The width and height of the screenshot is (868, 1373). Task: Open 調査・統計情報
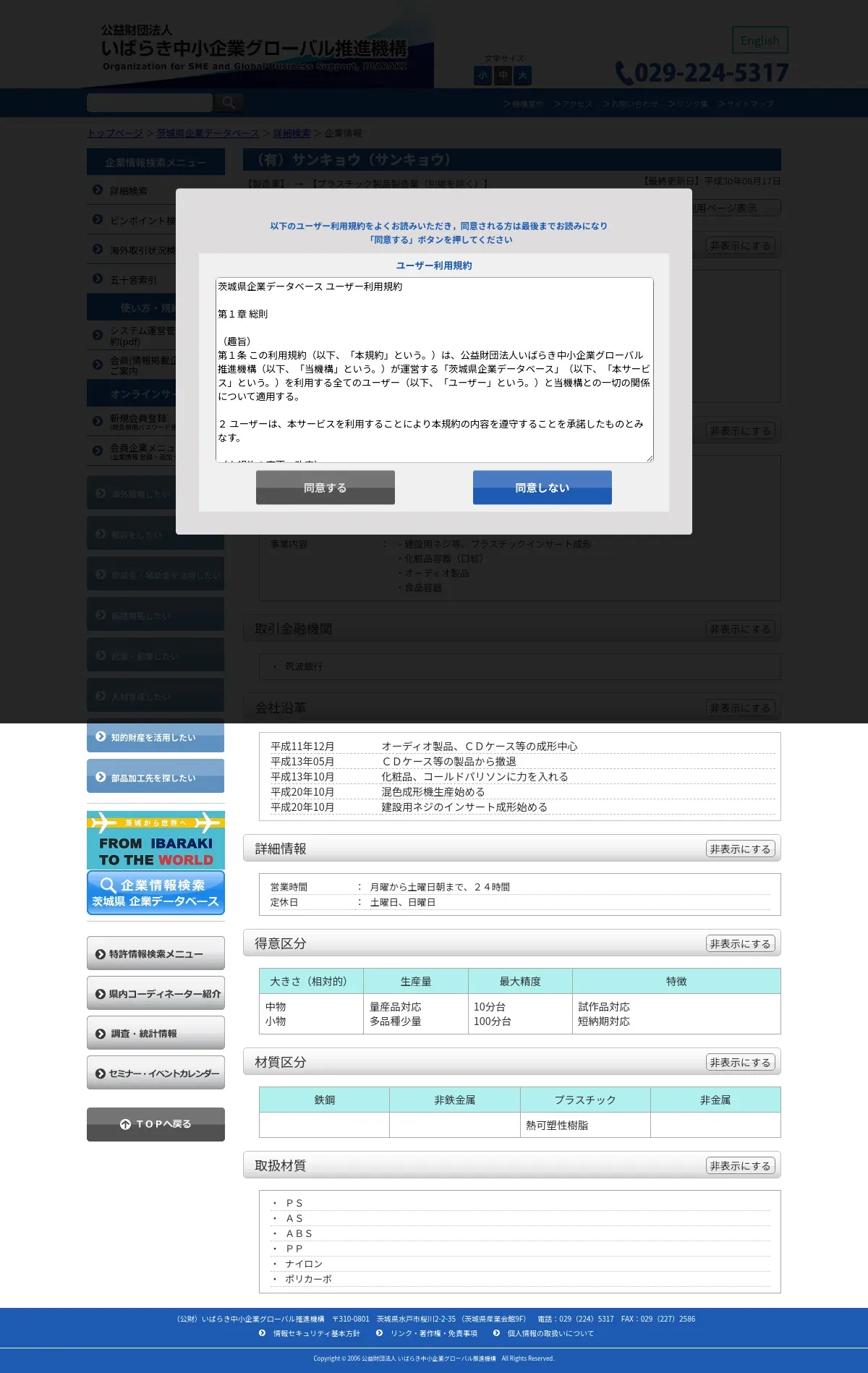tap(156, 1033)
